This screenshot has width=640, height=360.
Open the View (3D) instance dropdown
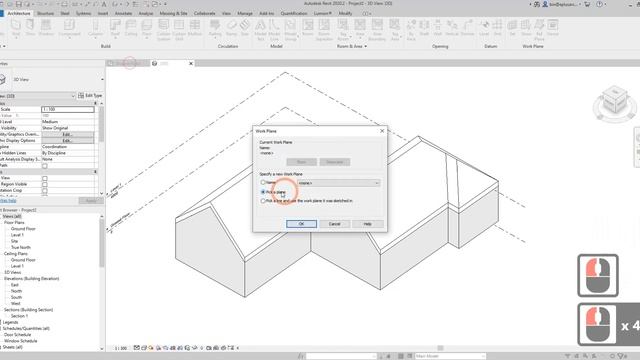tap(38, 96)
